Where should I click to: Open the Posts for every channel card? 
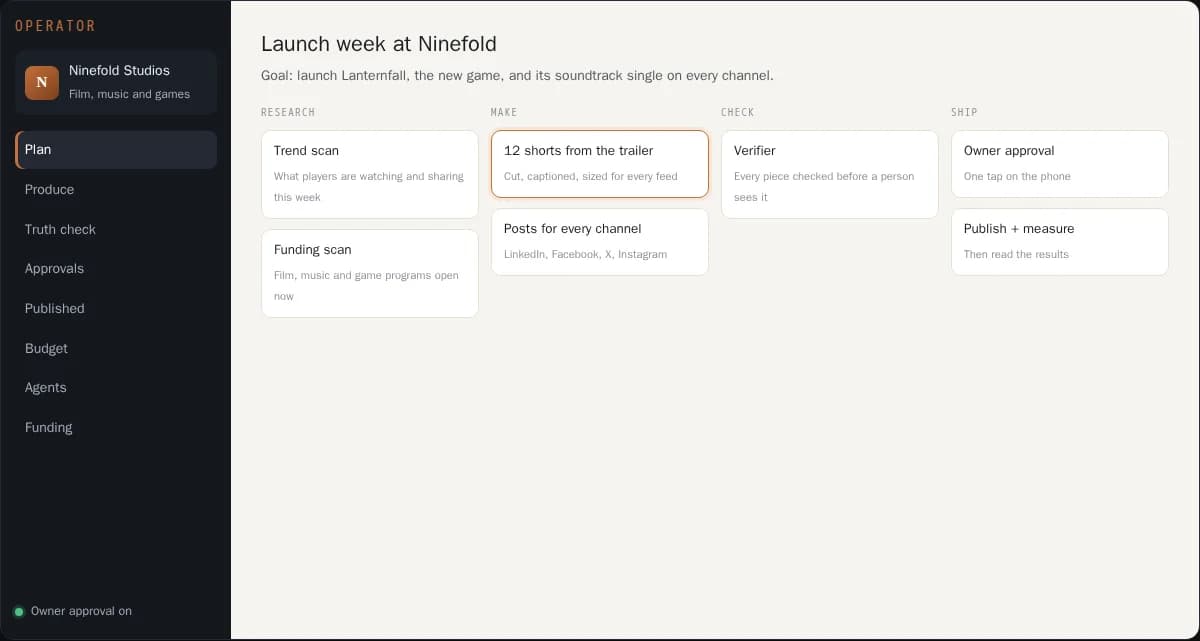click(x=600, y=242)
